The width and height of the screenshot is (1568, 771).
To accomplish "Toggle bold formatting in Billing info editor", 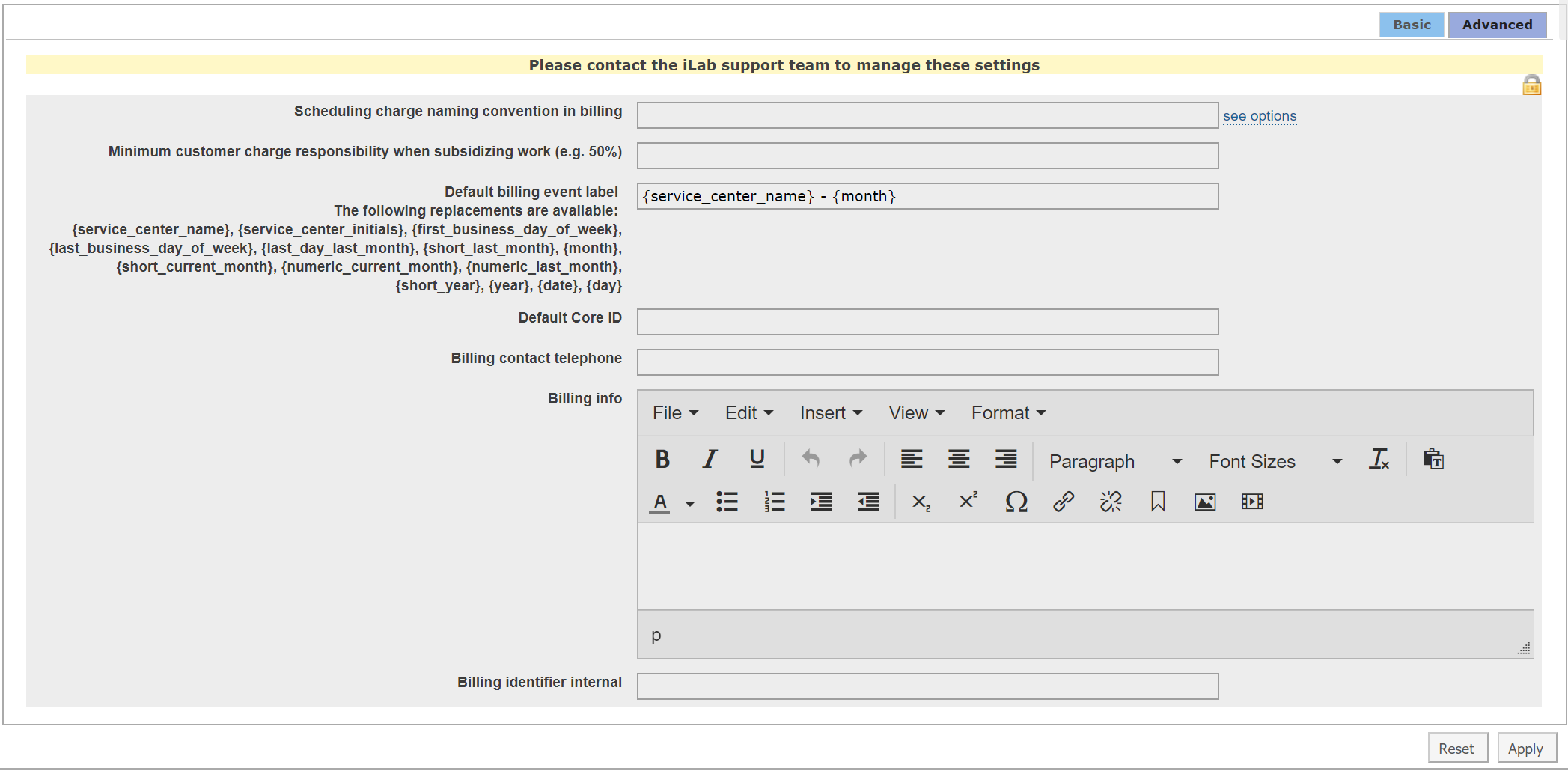I will click(662, 460).
